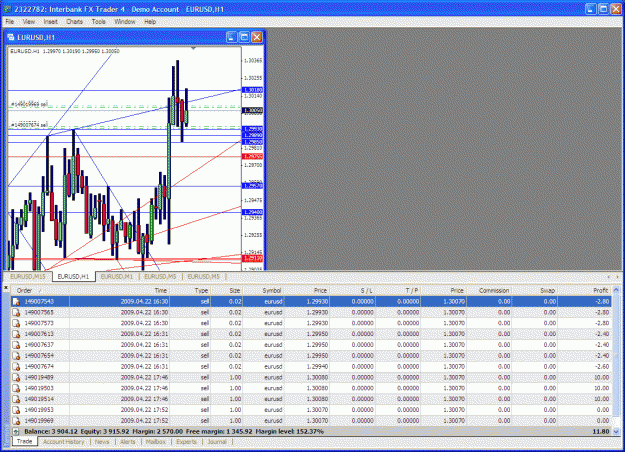625x452 pixels.
Task: Click the 1.29400 blue price label
Action: tap(253, 212)
